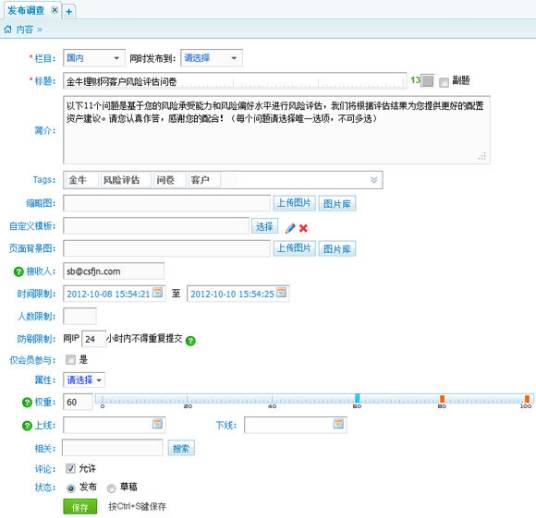Click the green 保存 button

click(80, 507)
